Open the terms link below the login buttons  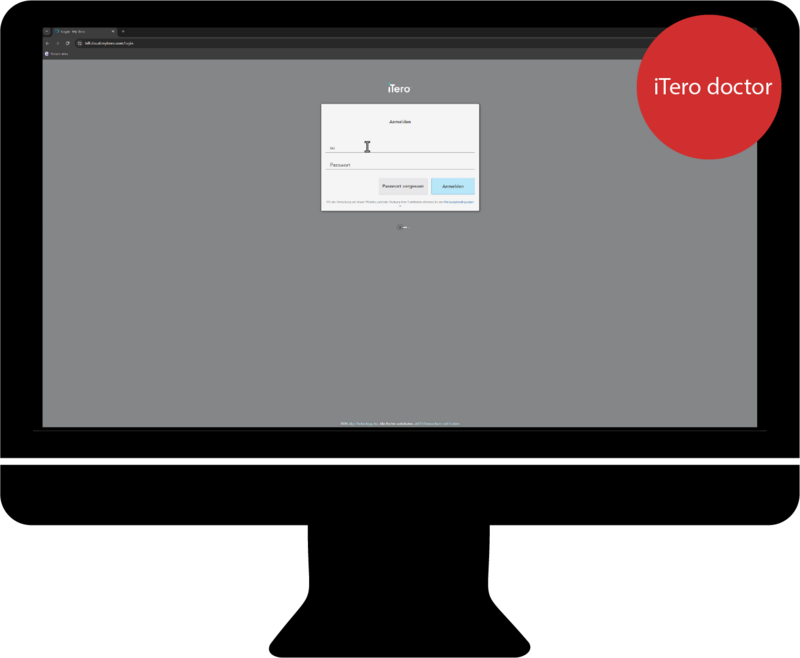(x=458, y=202)
